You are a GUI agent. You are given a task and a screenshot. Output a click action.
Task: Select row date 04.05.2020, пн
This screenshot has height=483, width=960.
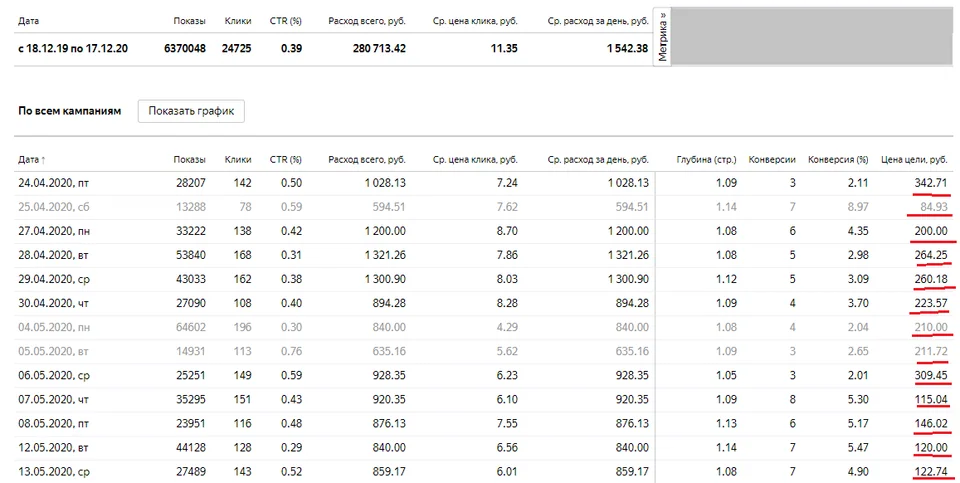[54, 328]
